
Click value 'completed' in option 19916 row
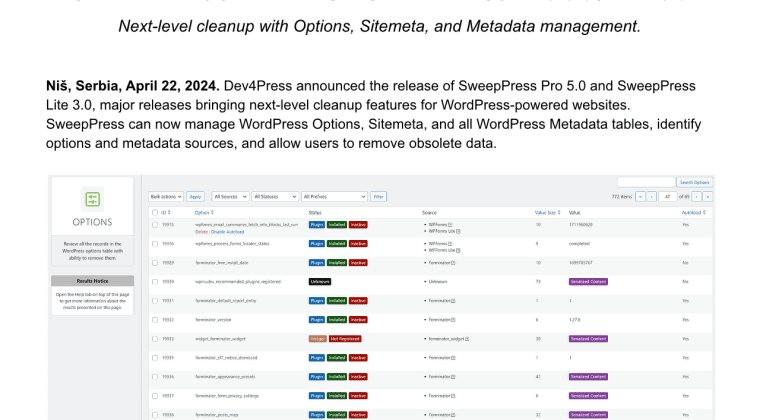pyautogui.click(x=579, y=244)
